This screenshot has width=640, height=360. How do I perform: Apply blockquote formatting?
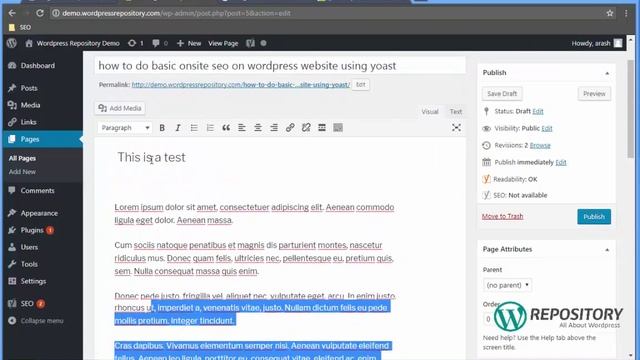coord(226,128)
